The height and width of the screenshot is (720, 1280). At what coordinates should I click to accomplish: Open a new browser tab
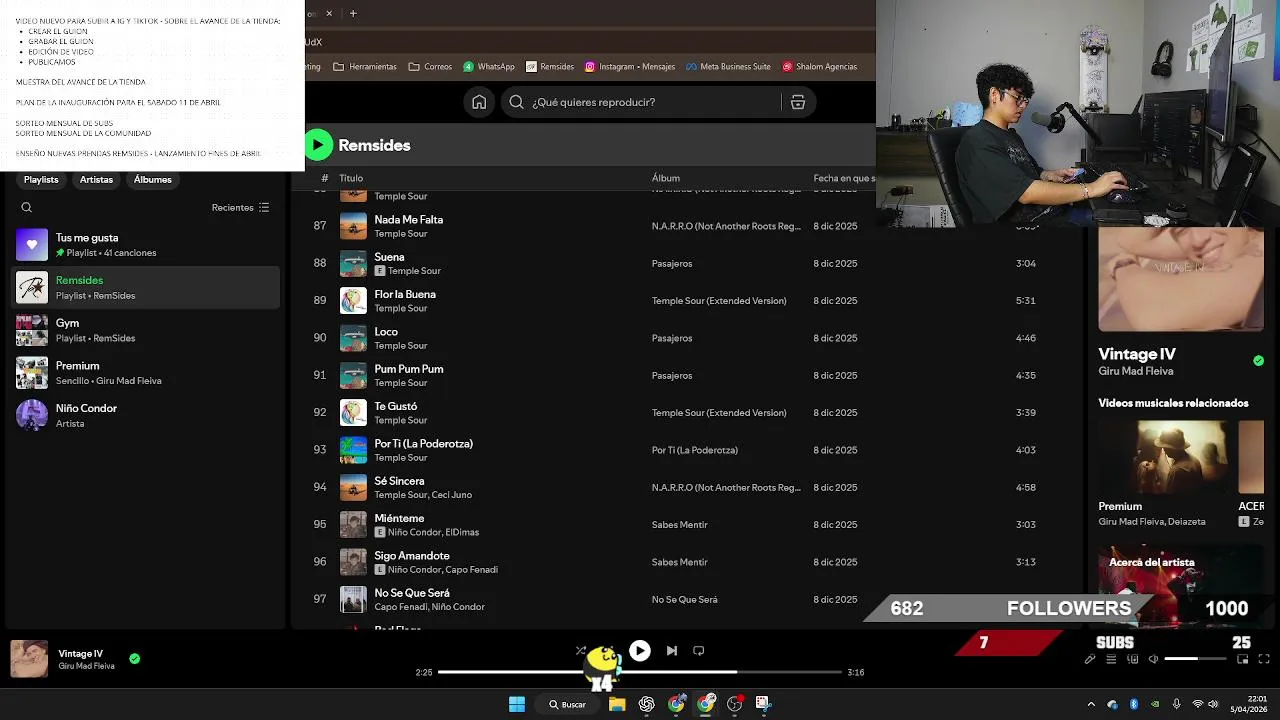tap(353, 13)
